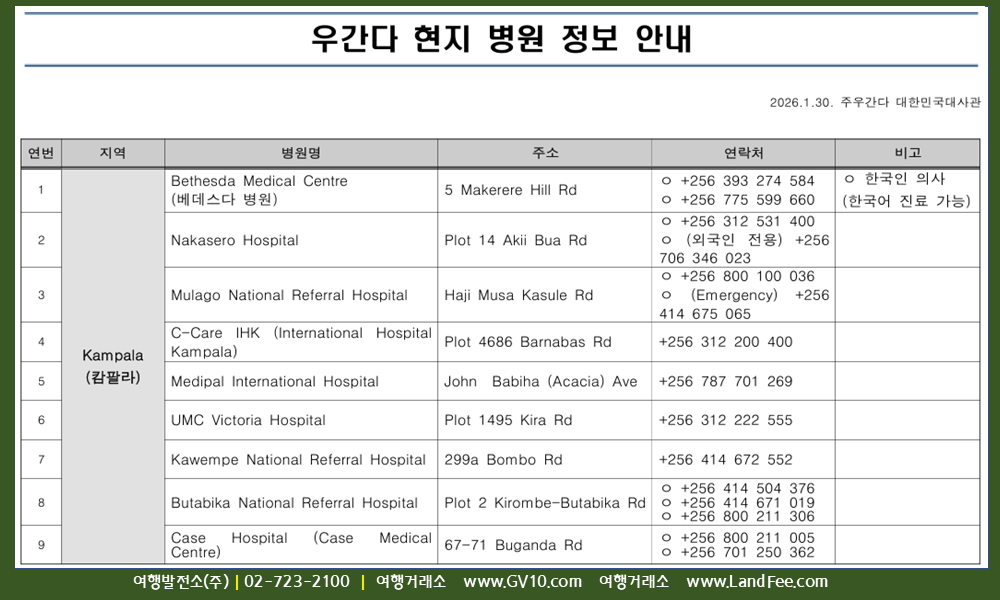Click the Plot 4686 Barnabas Rd address

[527, 342]
